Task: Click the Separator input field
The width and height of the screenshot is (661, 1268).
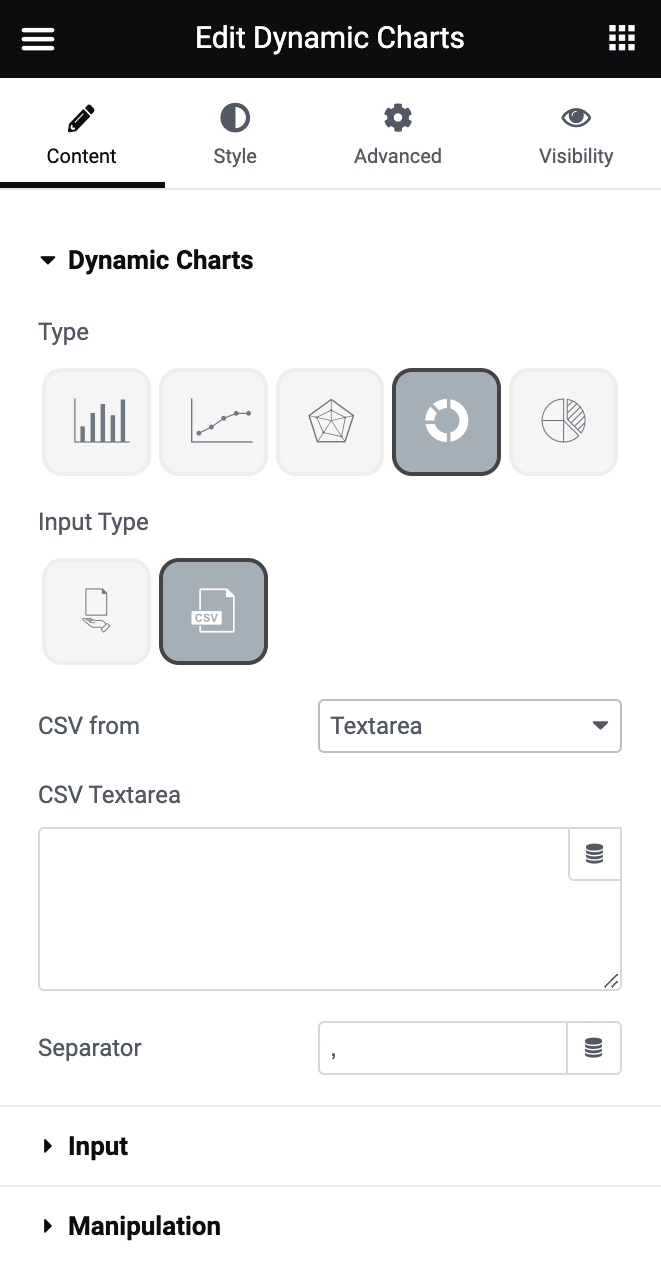Action: (443, 1048)
